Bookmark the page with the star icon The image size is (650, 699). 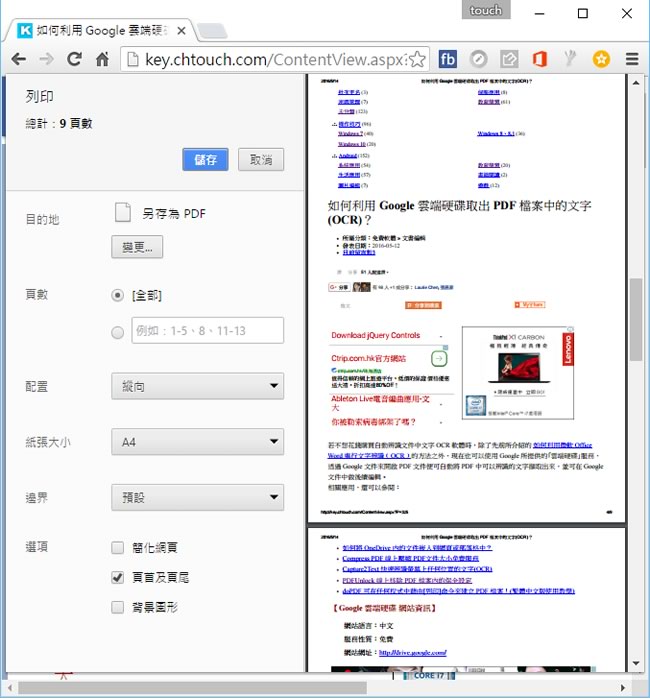click(417, 59)
